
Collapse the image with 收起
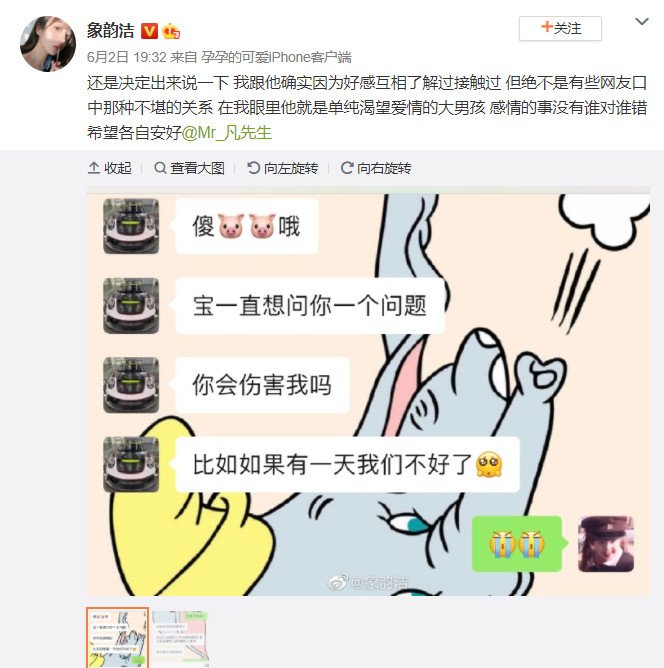pyautogui.click(x=109, y=168)
